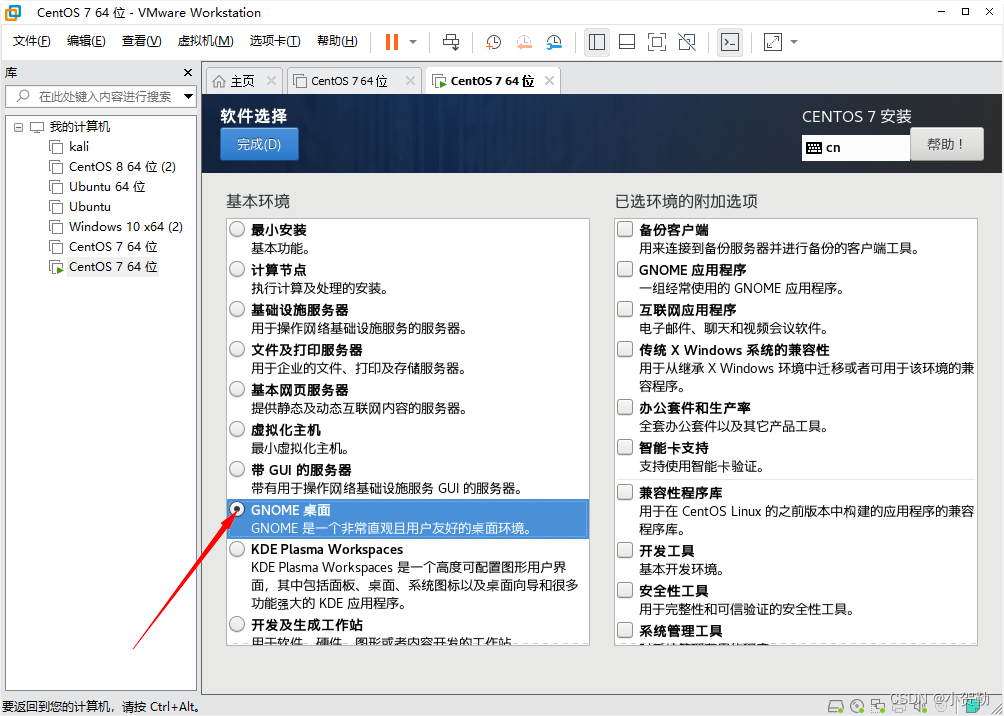Click the Unity mode toolbar icon

click(687, 42)
